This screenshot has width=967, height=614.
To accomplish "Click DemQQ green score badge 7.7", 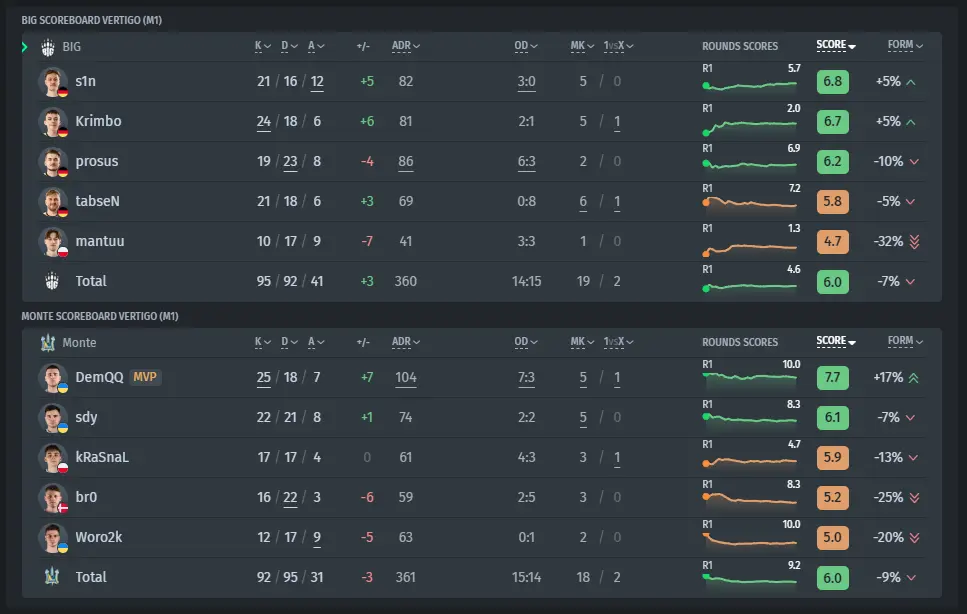I will [x=833, y=378].
